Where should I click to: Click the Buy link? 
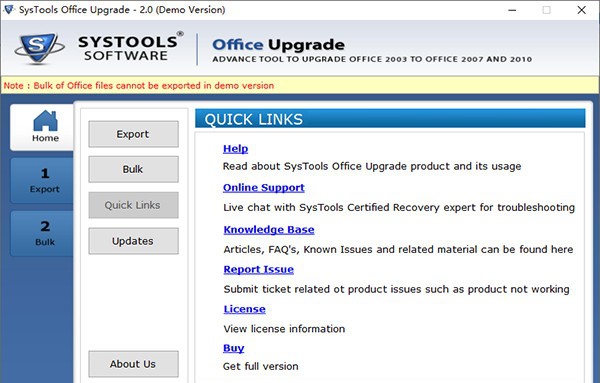(233, 348)
